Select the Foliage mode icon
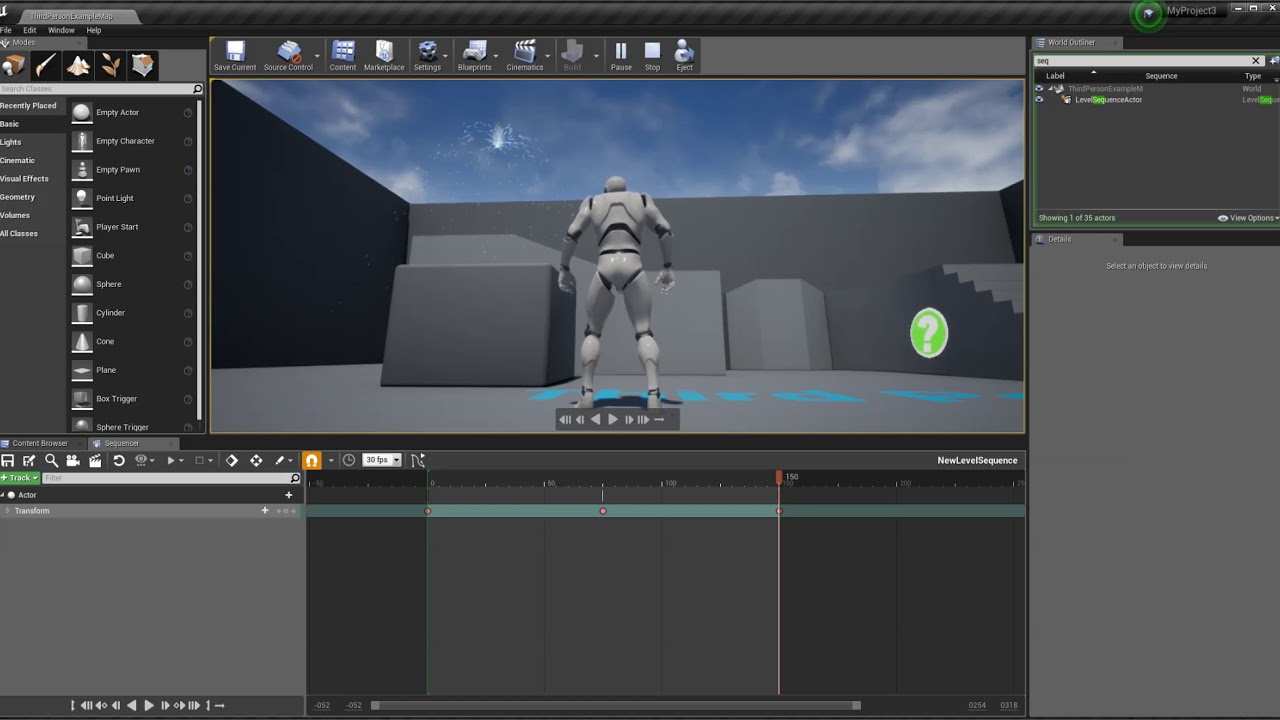The width and height of the screenshot is (1280, 720). pos(110,65)
